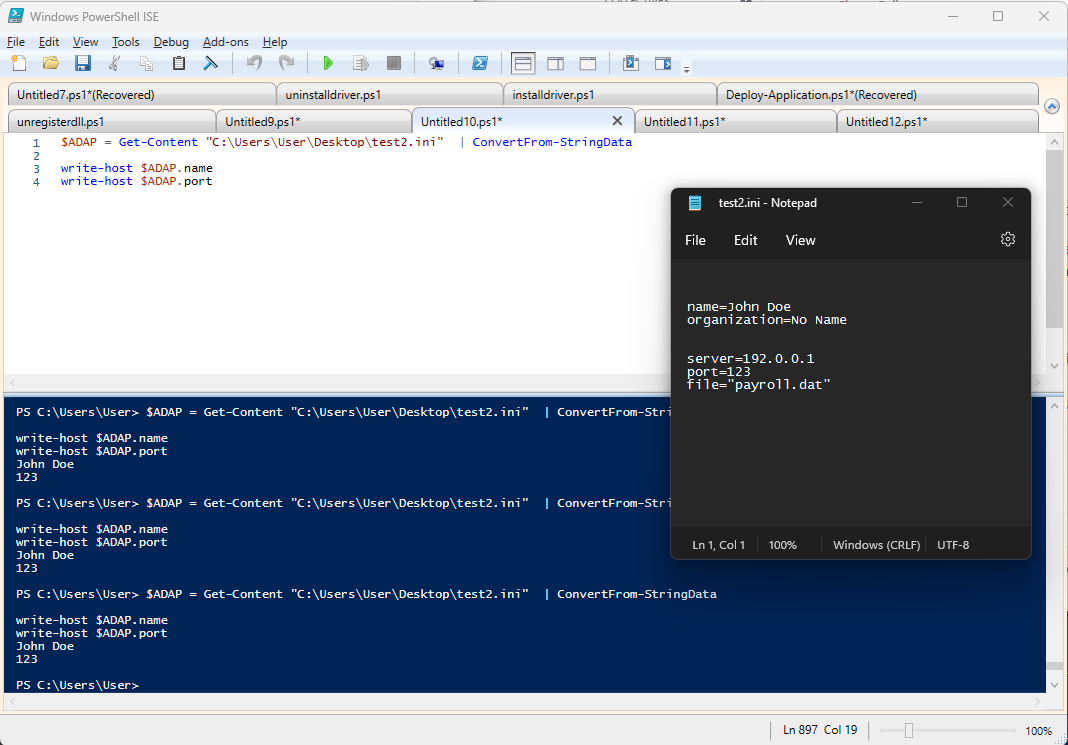Switch to the uninstalldriver.ps1 tab
This screenshot has height=745, width=1068.
tap(390, 95)
